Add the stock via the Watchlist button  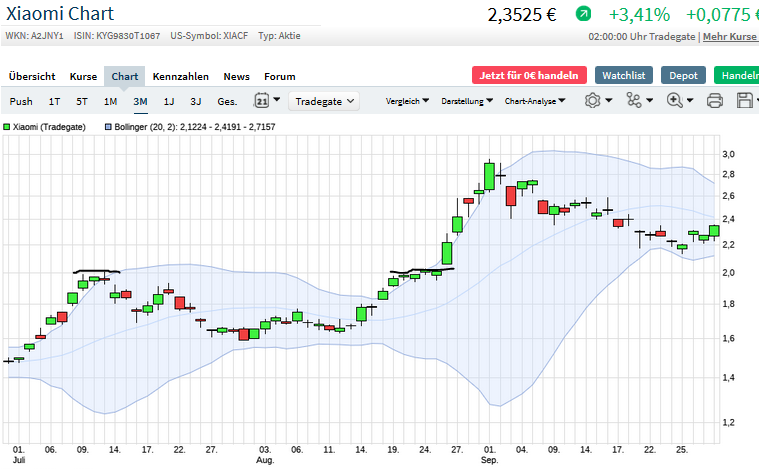623,76
